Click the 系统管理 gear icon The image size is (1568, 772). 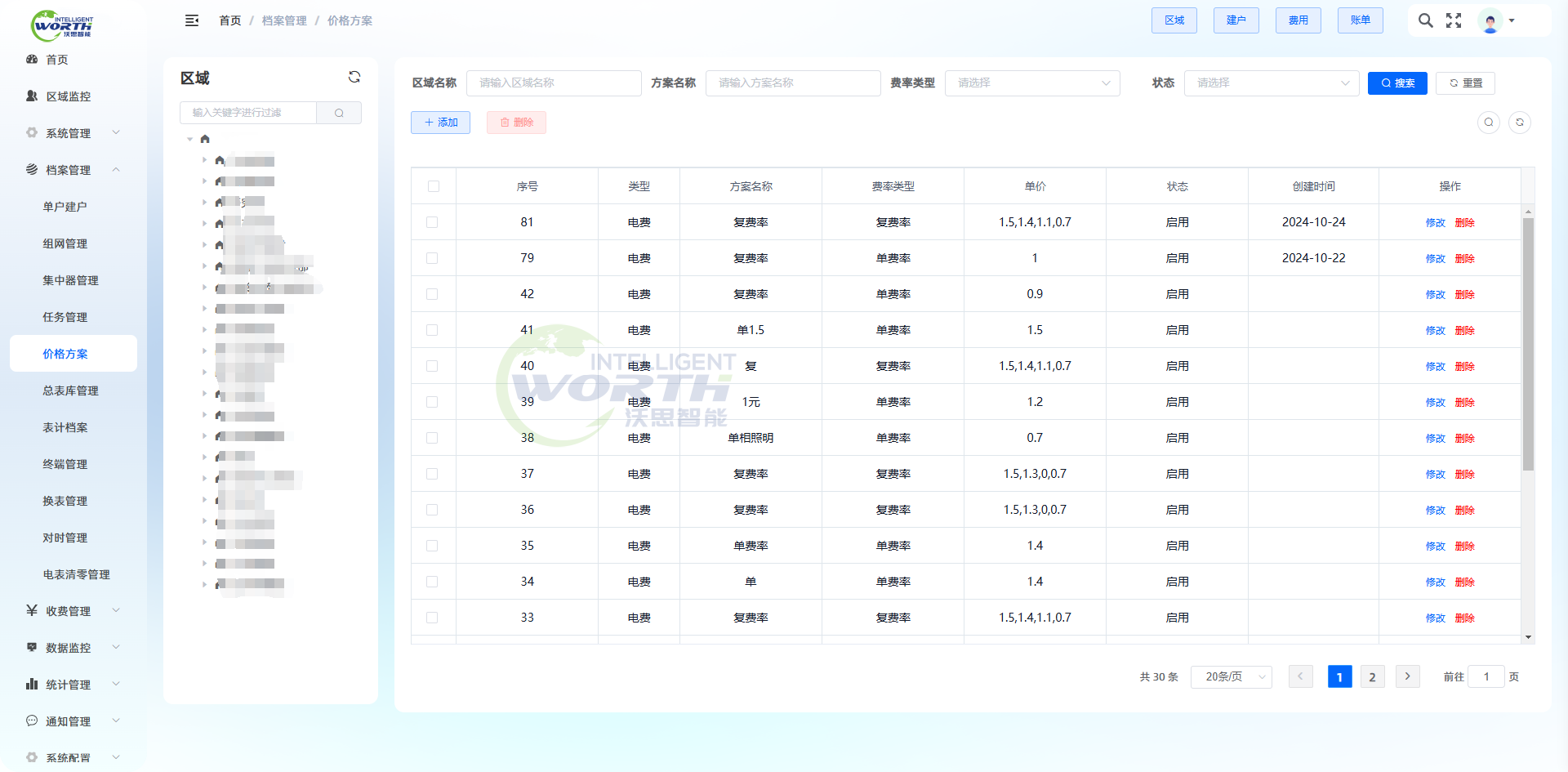point(32,133)
